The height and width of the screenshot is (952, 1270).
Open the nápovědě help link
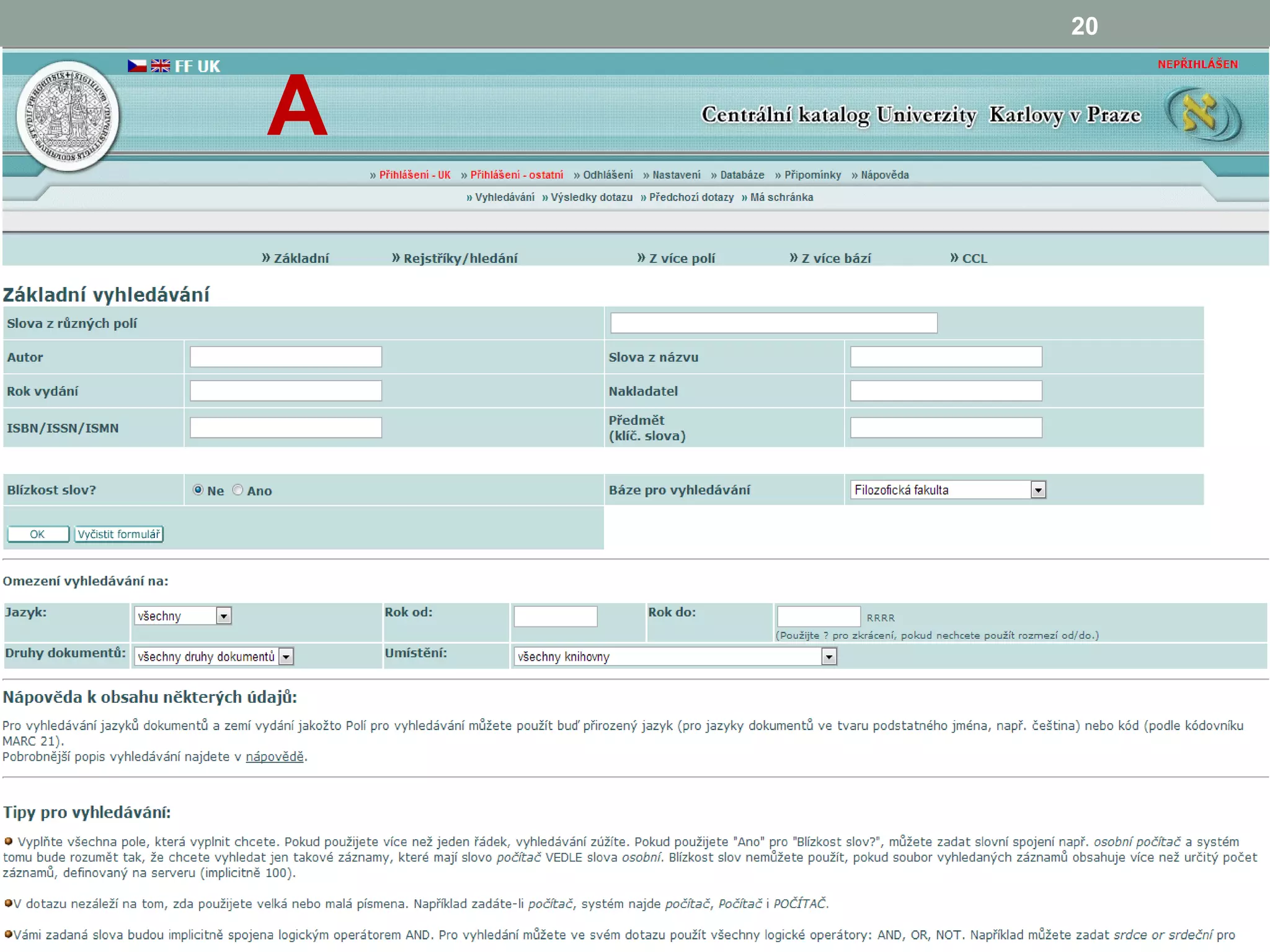click(x=275, y=756)
